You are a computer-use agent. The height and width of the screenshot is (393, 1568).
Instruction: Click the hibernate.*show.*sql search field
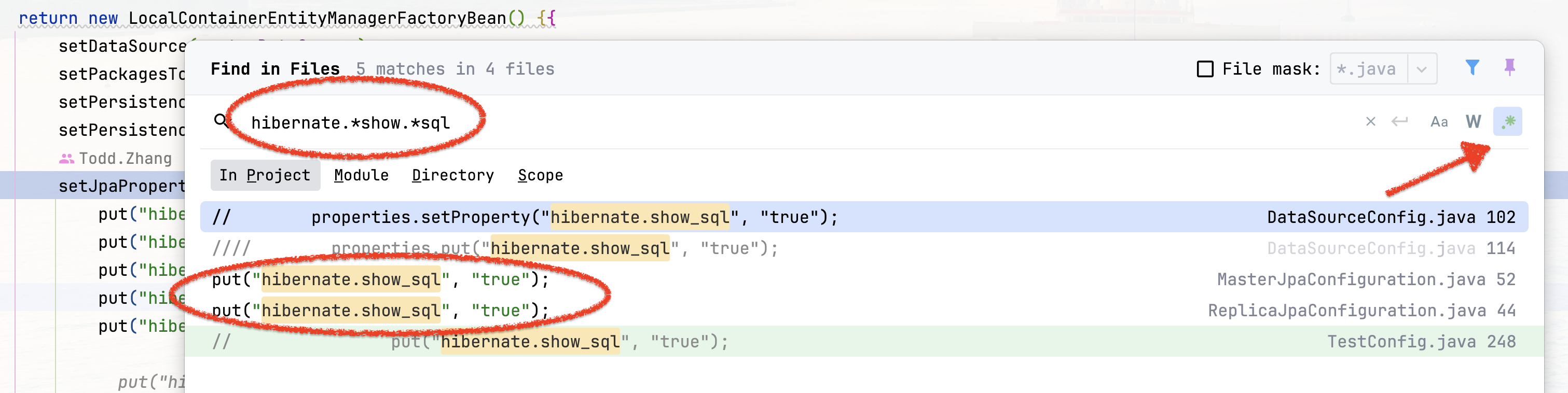click(x=731, y=123)
